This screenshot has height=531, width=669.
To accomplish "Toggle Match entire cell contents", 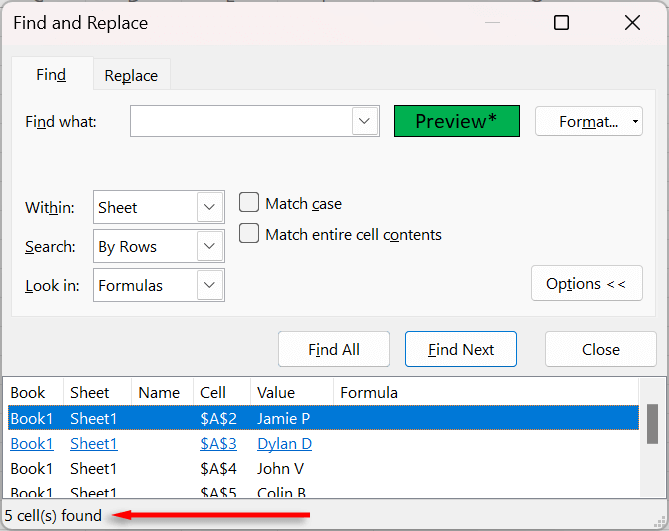I will 249,235.
